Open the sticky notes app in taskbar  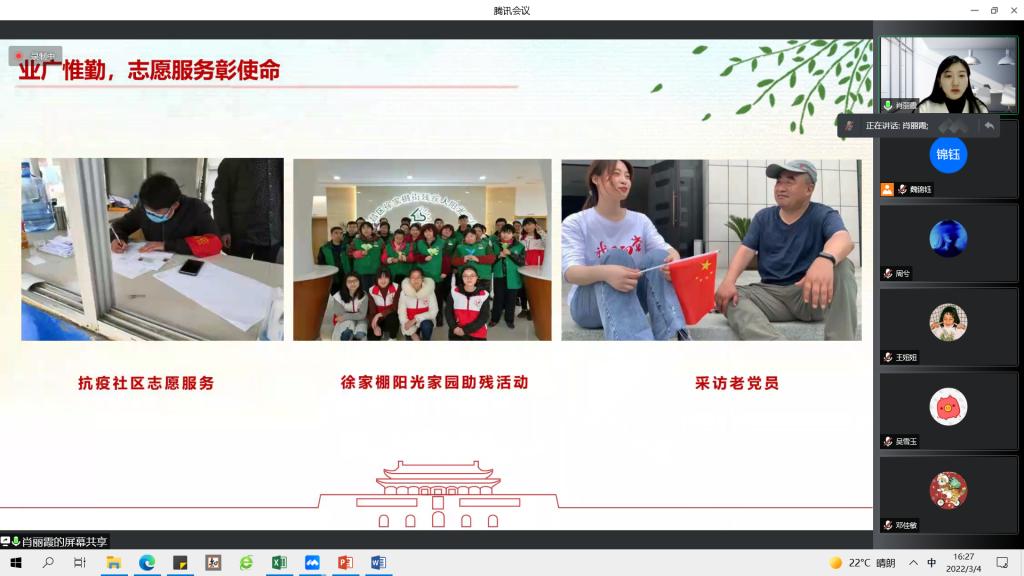click(180, 563)
